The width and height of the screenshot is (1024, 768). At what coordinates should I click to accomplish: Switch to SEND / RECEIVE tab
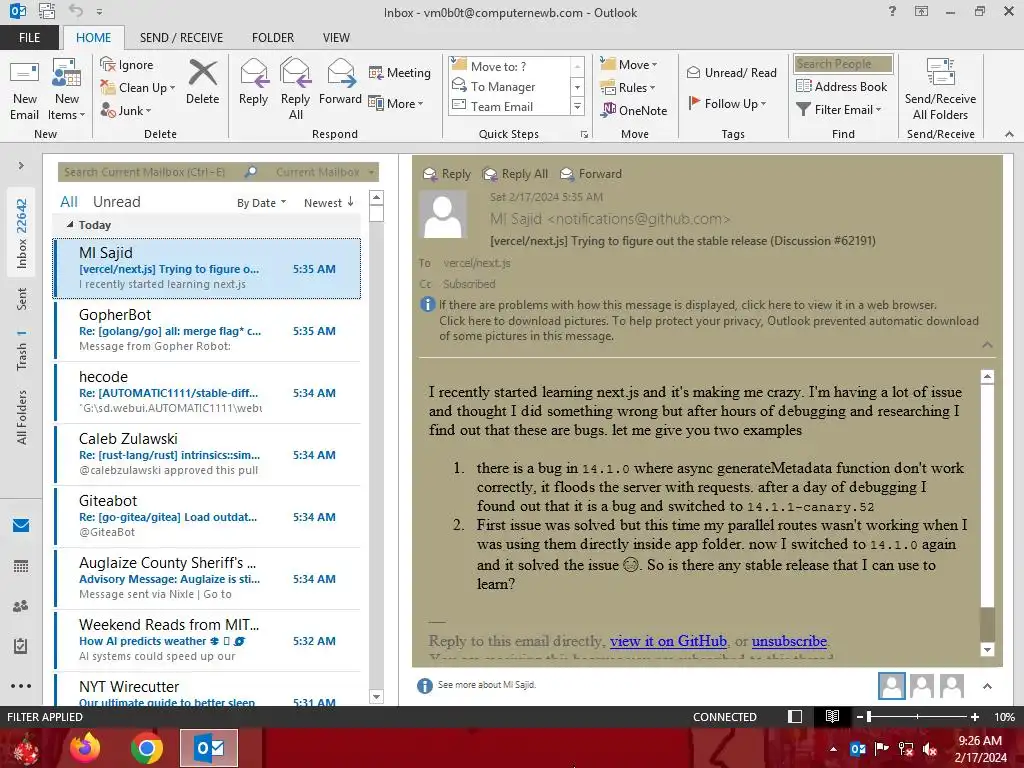181,37
